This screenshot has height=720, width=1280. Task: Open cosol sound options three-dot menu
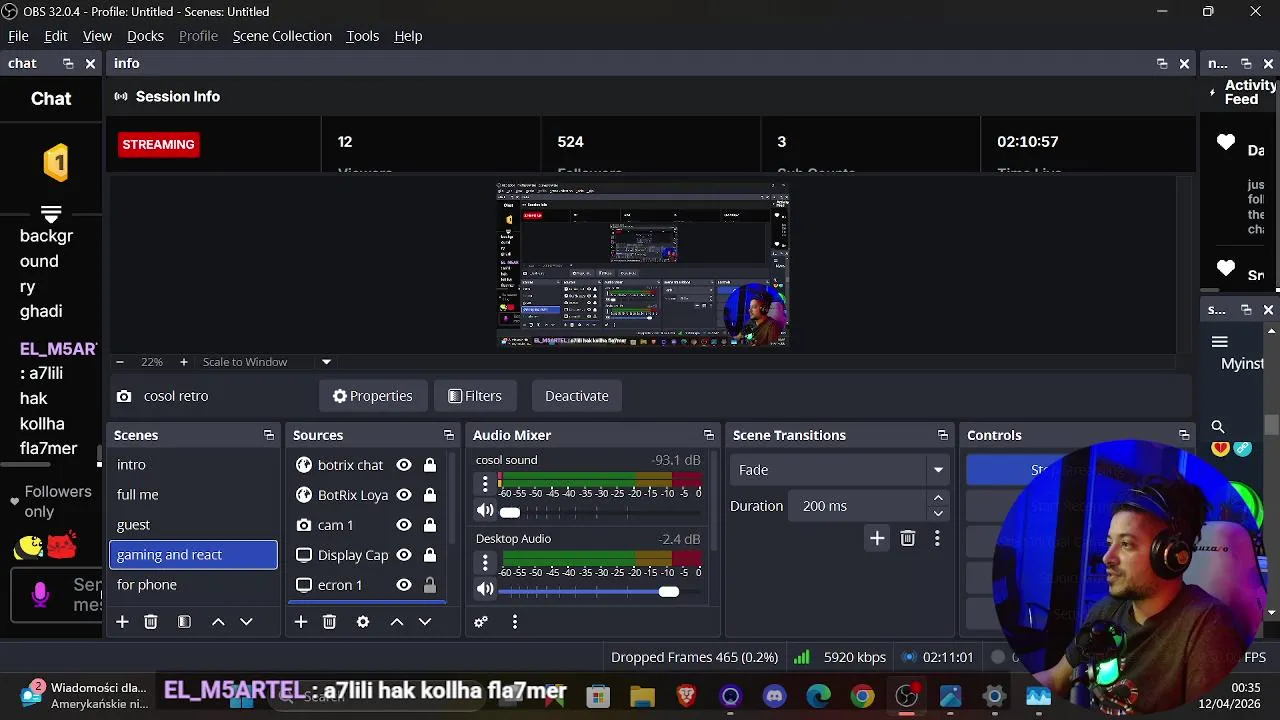tap(485, 484)
